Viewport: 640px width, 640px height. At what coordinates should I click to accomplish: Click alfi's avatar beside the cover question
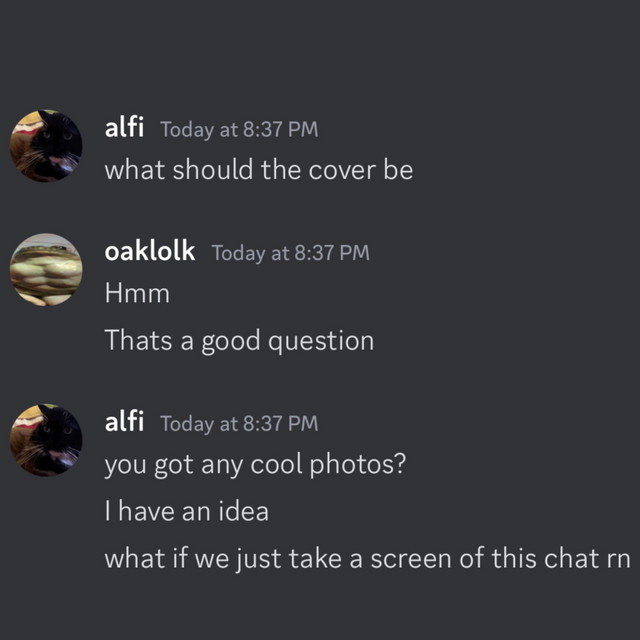(x=46, y=146)
